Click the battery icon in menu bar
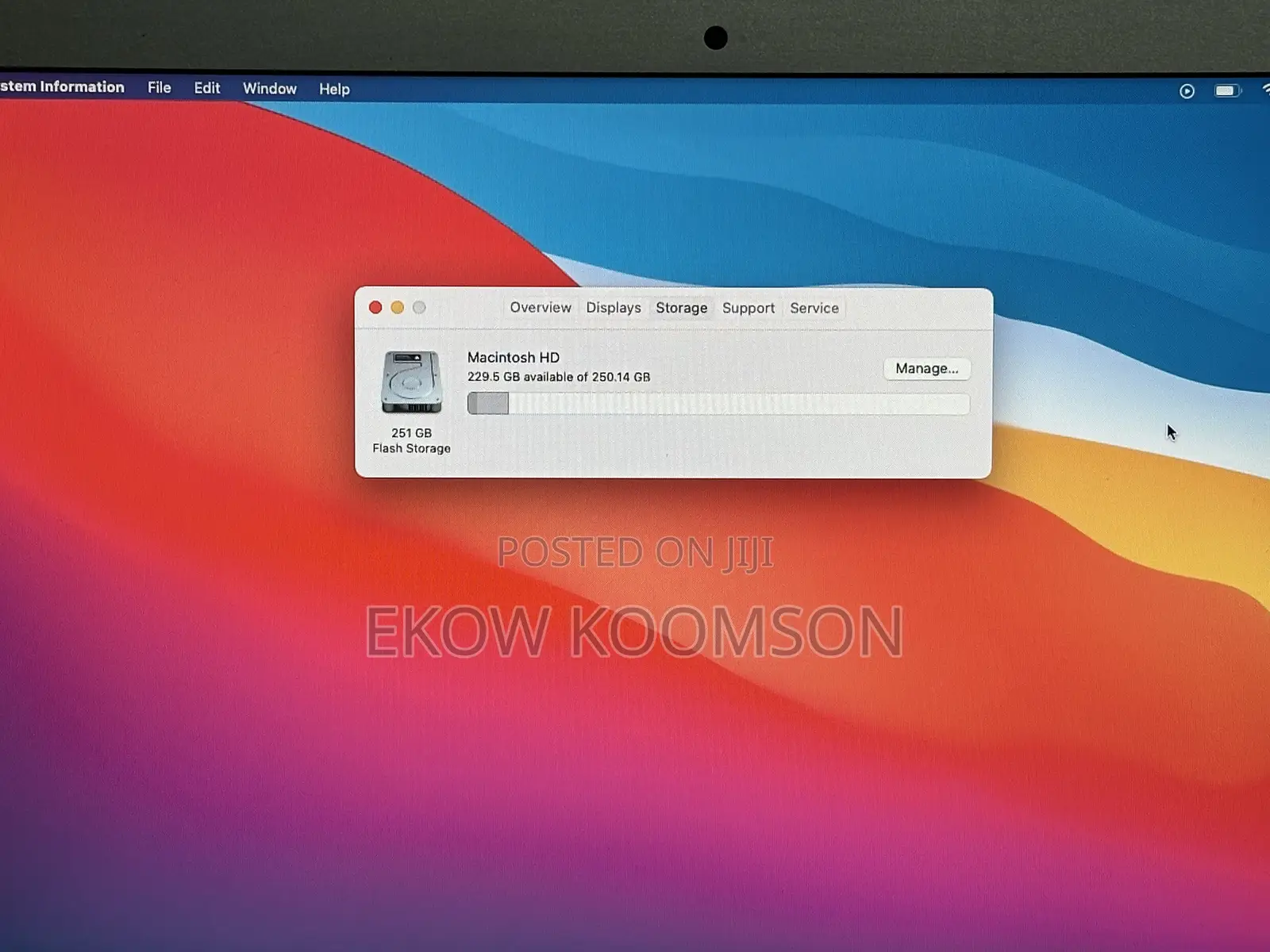The width and height of the screenshot is (1270, 952). coord(1227,91)
